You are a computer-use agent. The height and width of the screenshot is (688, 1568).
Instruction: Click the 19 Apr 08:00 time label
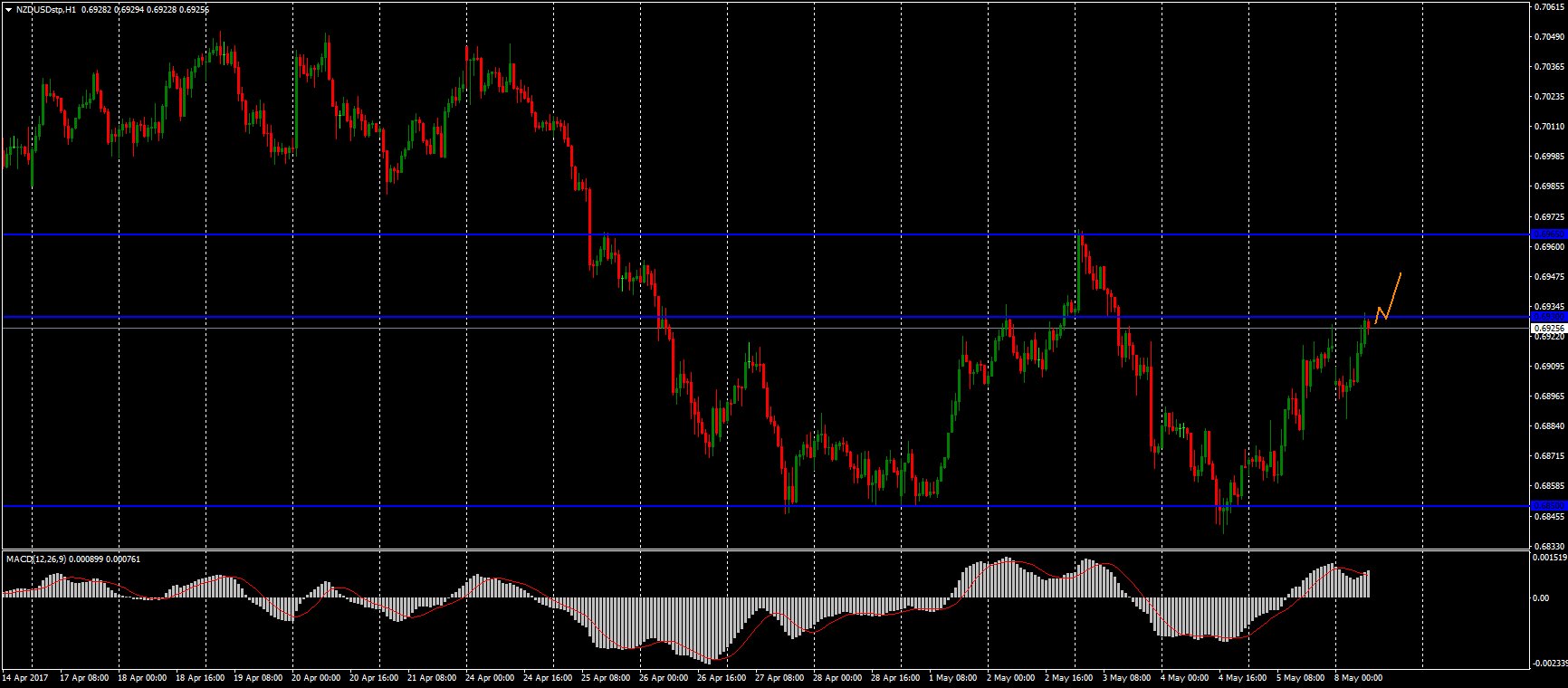pos(258,677)
